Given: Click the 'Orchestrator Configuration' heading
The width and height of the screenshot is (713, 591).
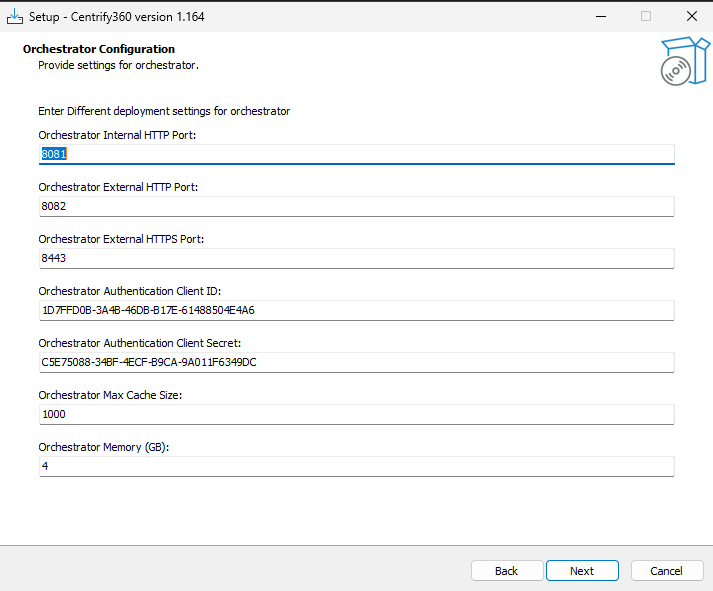Looking at the screenshot, I should point(99,49).
